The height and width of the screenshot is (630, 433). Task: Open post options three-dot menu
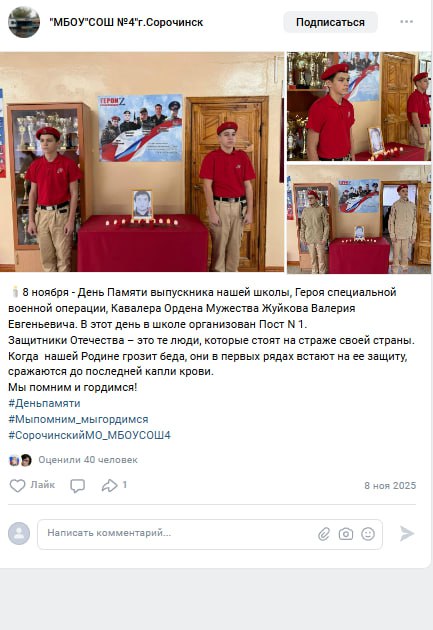[x=406, y=22]
